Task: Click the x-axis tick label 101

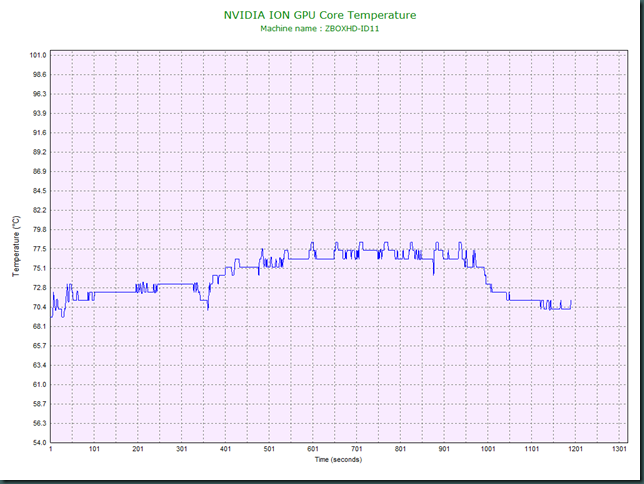Action: 94,449
